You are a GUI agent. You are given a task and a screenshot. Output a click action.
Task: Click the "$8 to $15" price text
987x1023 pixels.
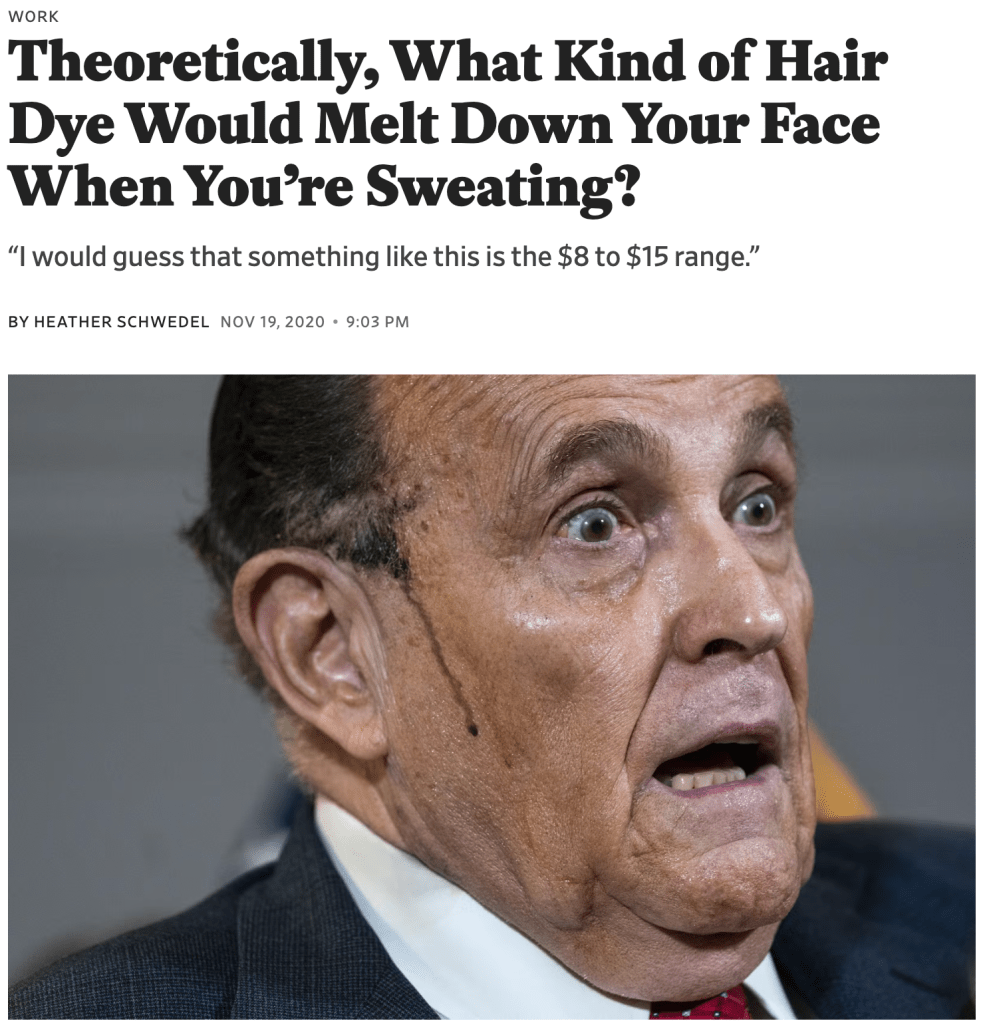point(613,258)
